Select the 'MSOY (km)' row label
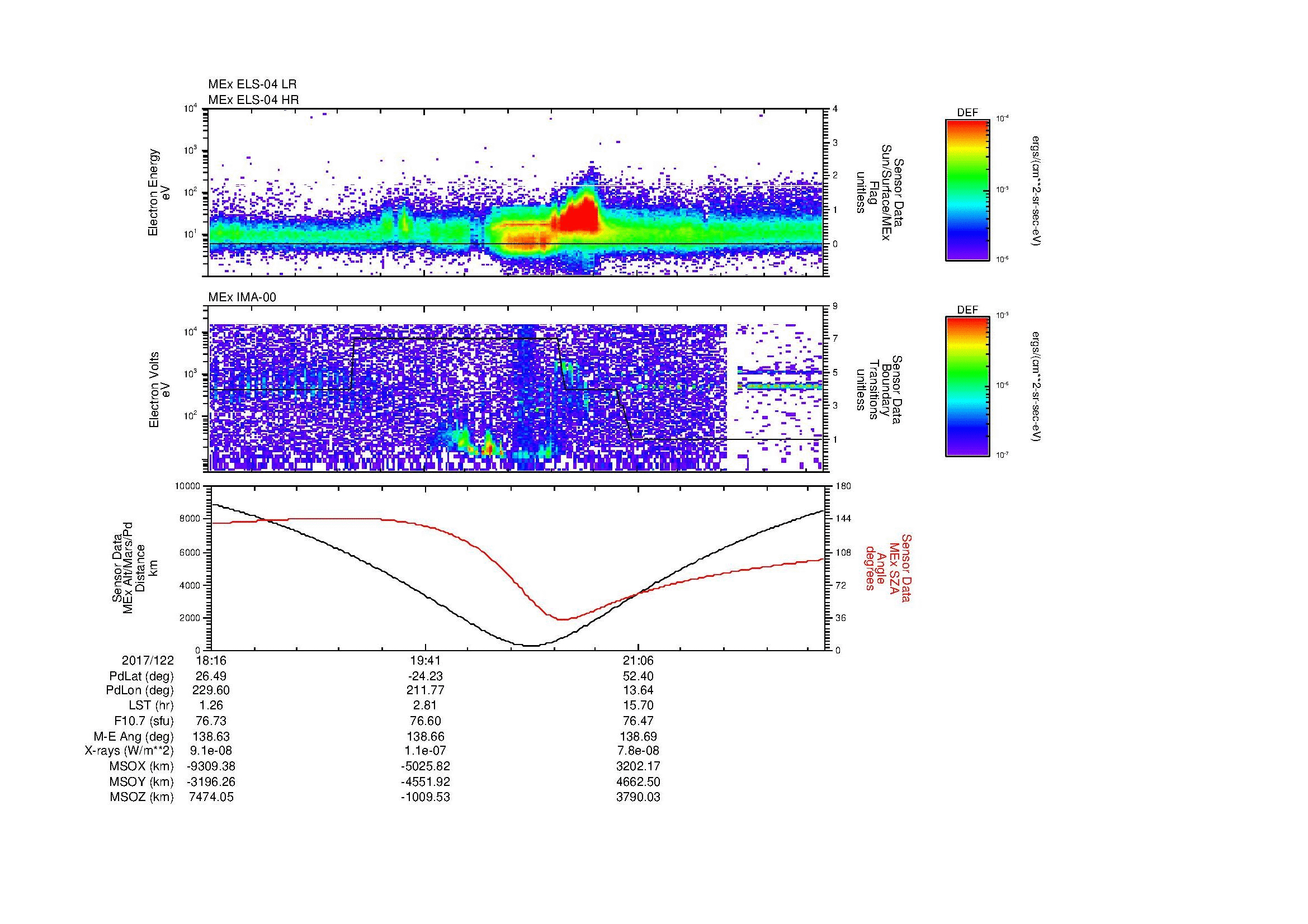1308x924 pixels. (142, 782)
